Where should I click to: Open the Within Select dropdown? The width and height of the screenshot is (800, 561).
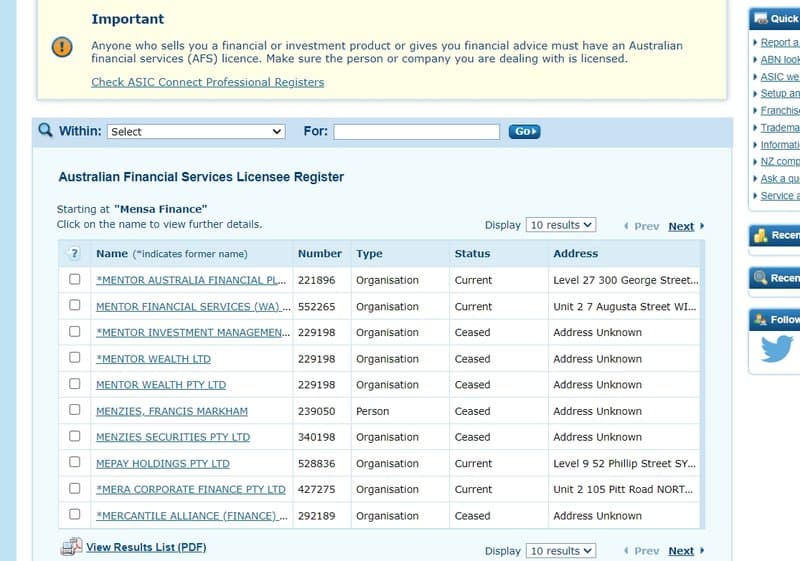(x=196, y=132)
